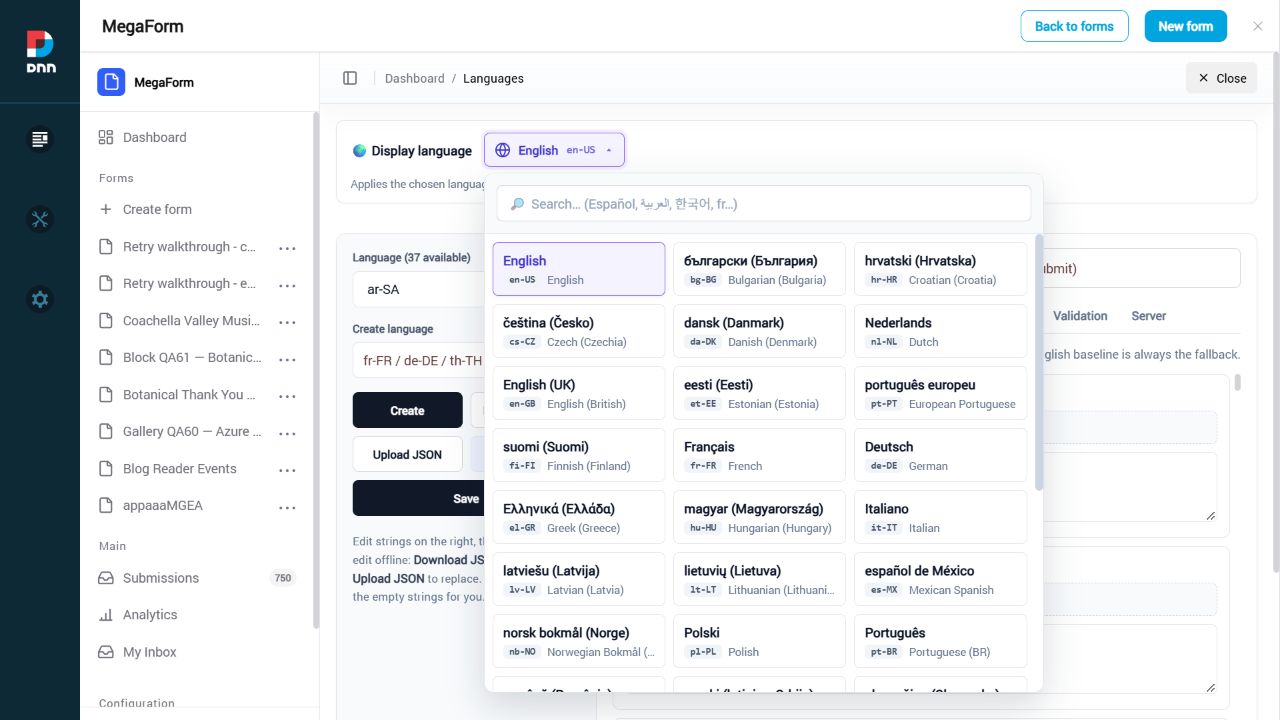The height and width of the screenshot is (720, 1280).
Task: Collapse the Display language English dropdown
Action: point(555,150)
